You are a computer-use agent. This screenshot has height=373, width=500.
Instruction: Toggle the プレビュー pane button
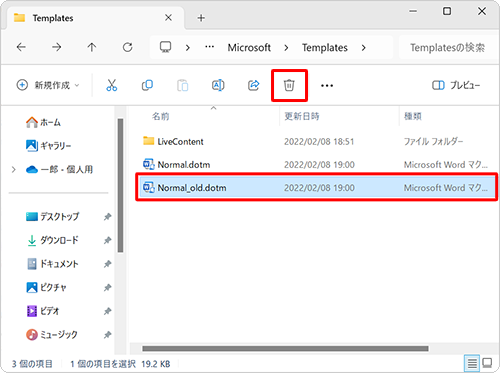456,85
